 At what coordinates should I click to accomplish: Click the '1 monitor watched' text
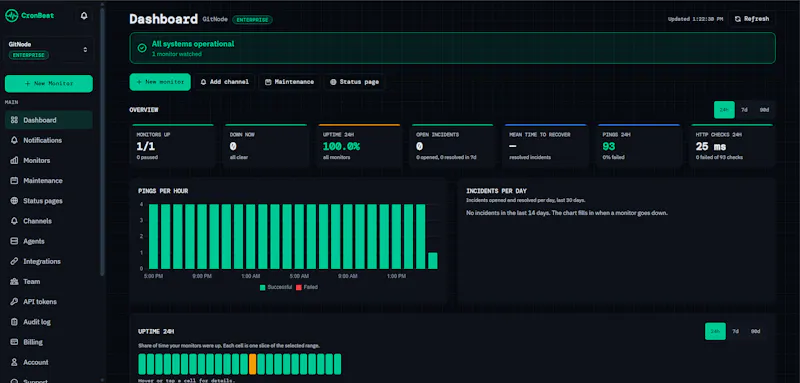coord(177,54)
